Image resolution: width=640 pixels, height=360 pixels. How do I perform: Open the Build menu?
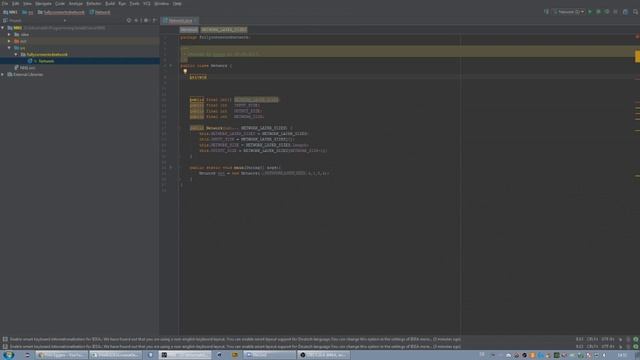[110, 4]
